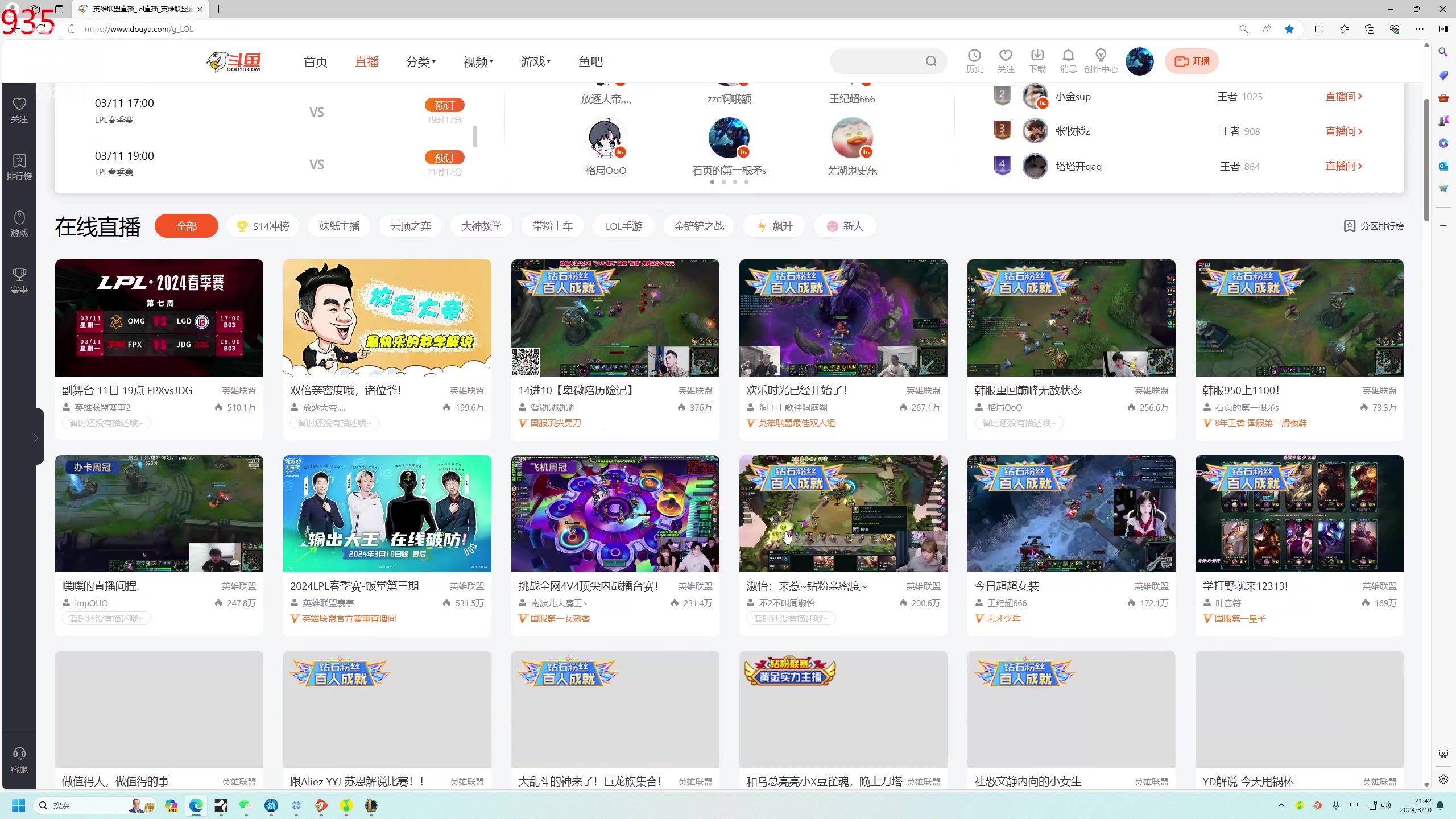Image resolution: width=1456 pixels, height=819 pixels.
Task: Open the WeChat icon in taskbar
Action: coord(246,805)
